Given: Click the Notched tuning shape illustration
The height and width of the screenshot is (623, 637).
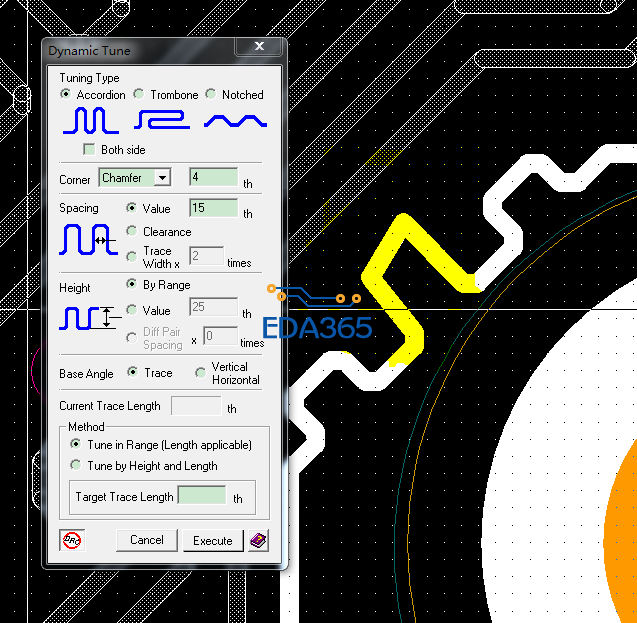Looking at the screenshot, I should (235, 121).
